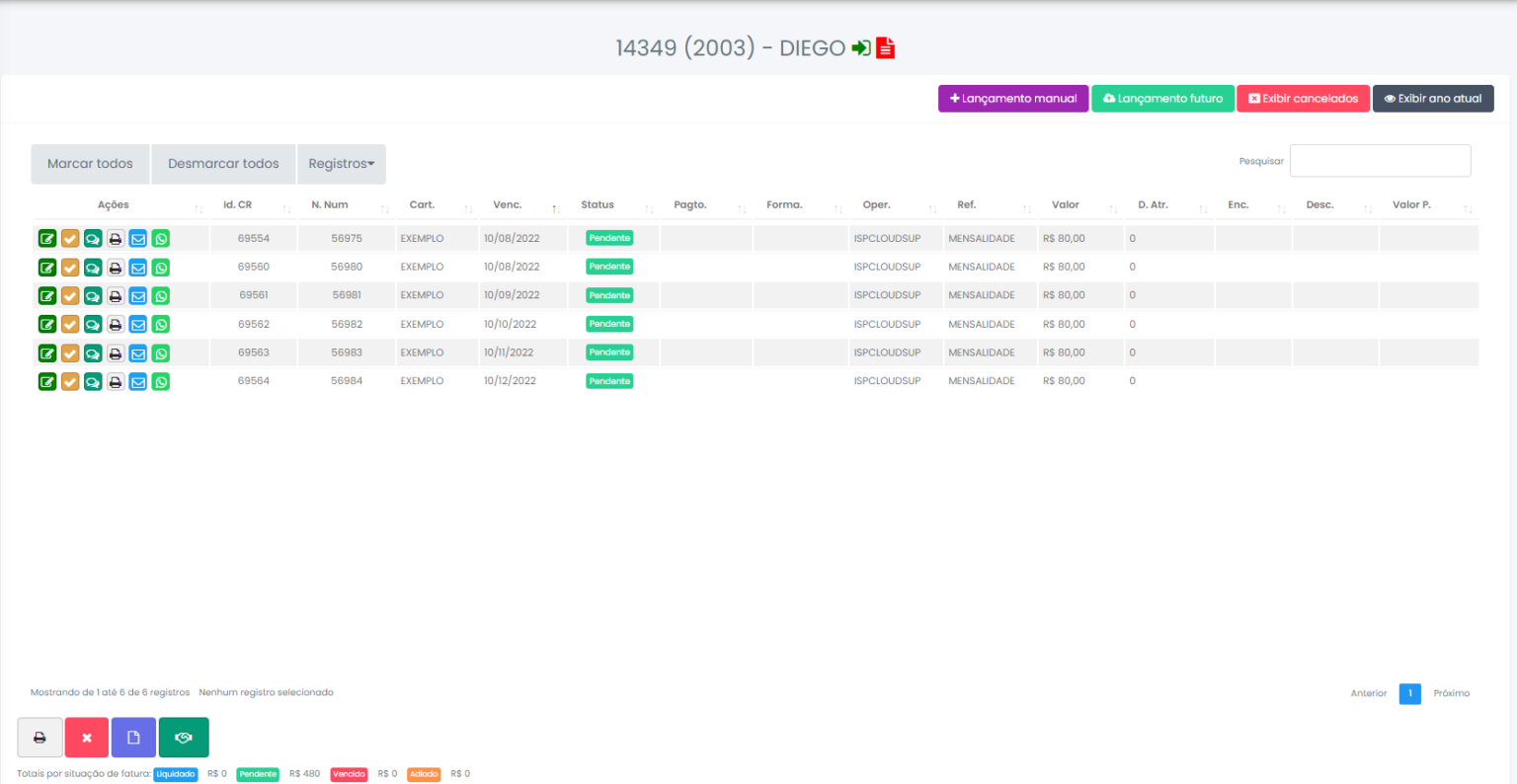This screenshot has height=784, width=1517.
Task: Open the Registros dropdown
Action: coord(341,164)
